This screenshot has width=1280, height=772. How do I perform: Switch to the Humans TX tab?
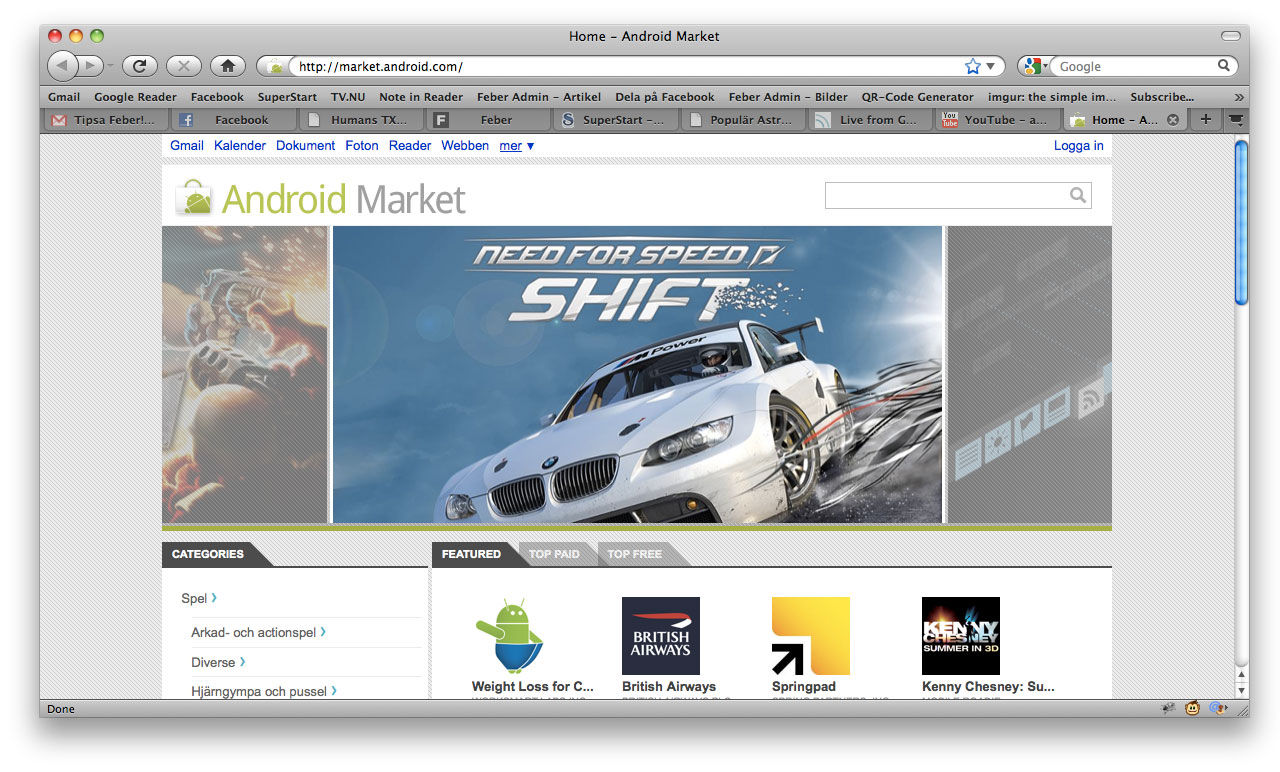click(360, 120)
